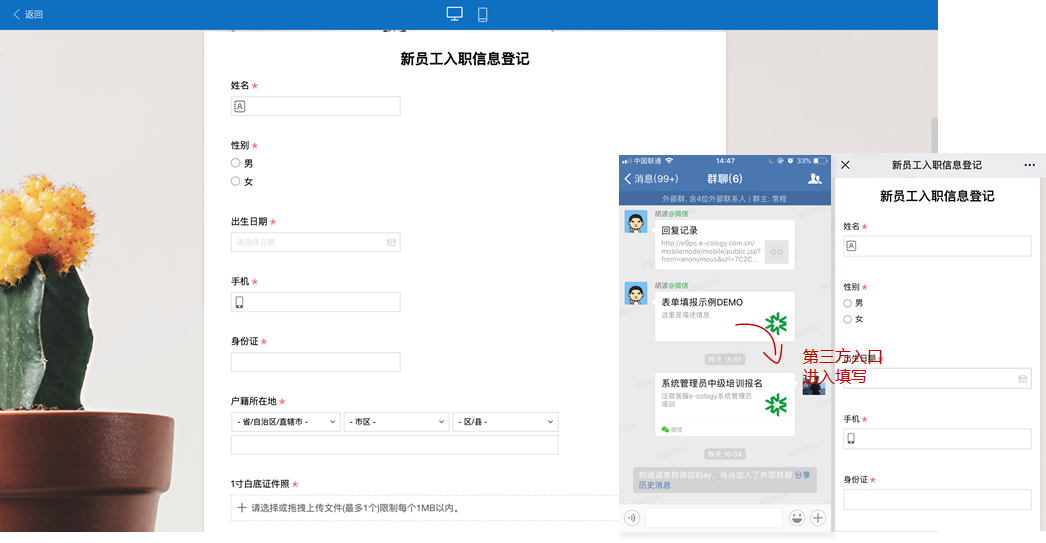Switch to mobile phone preview icon

coord(482,14)
